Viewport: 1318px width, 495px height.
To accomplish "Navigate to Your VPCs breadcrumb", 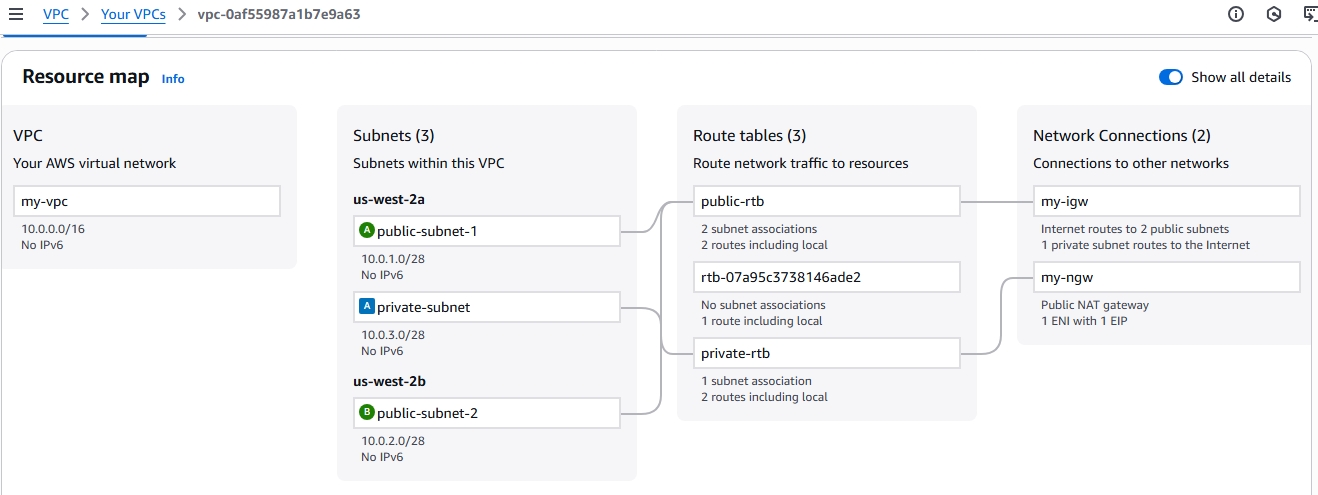I will 133,15.
